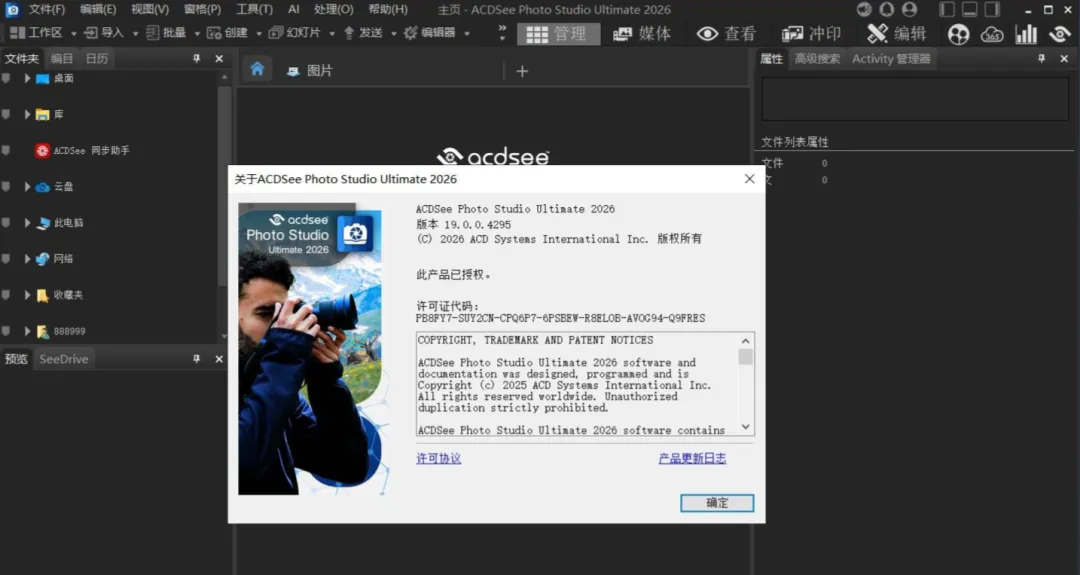
Task: Open the 导入 dropdown arrow
Action: pyautogui.click(x=135, y=33)
